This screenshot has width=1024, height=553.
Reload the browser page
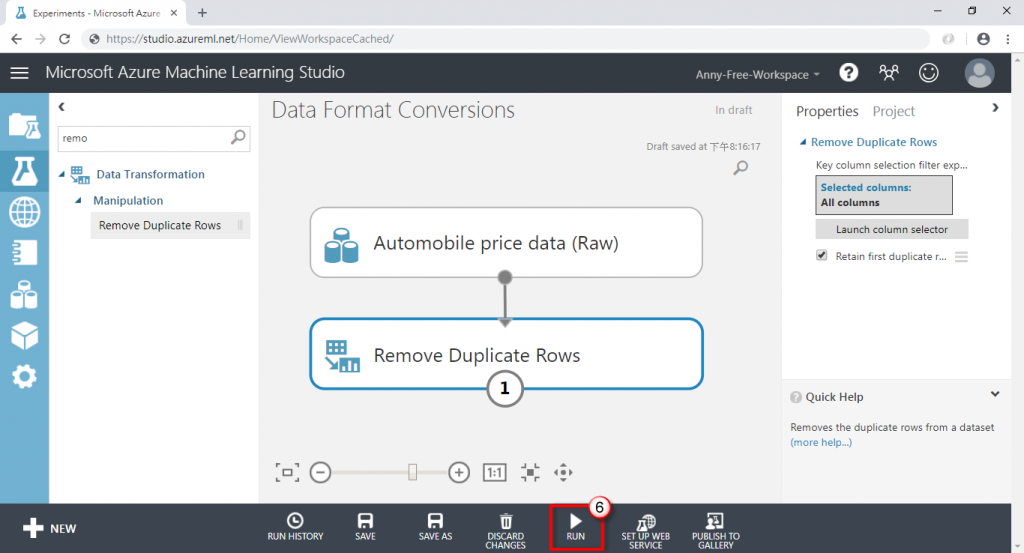click(64, 39)
